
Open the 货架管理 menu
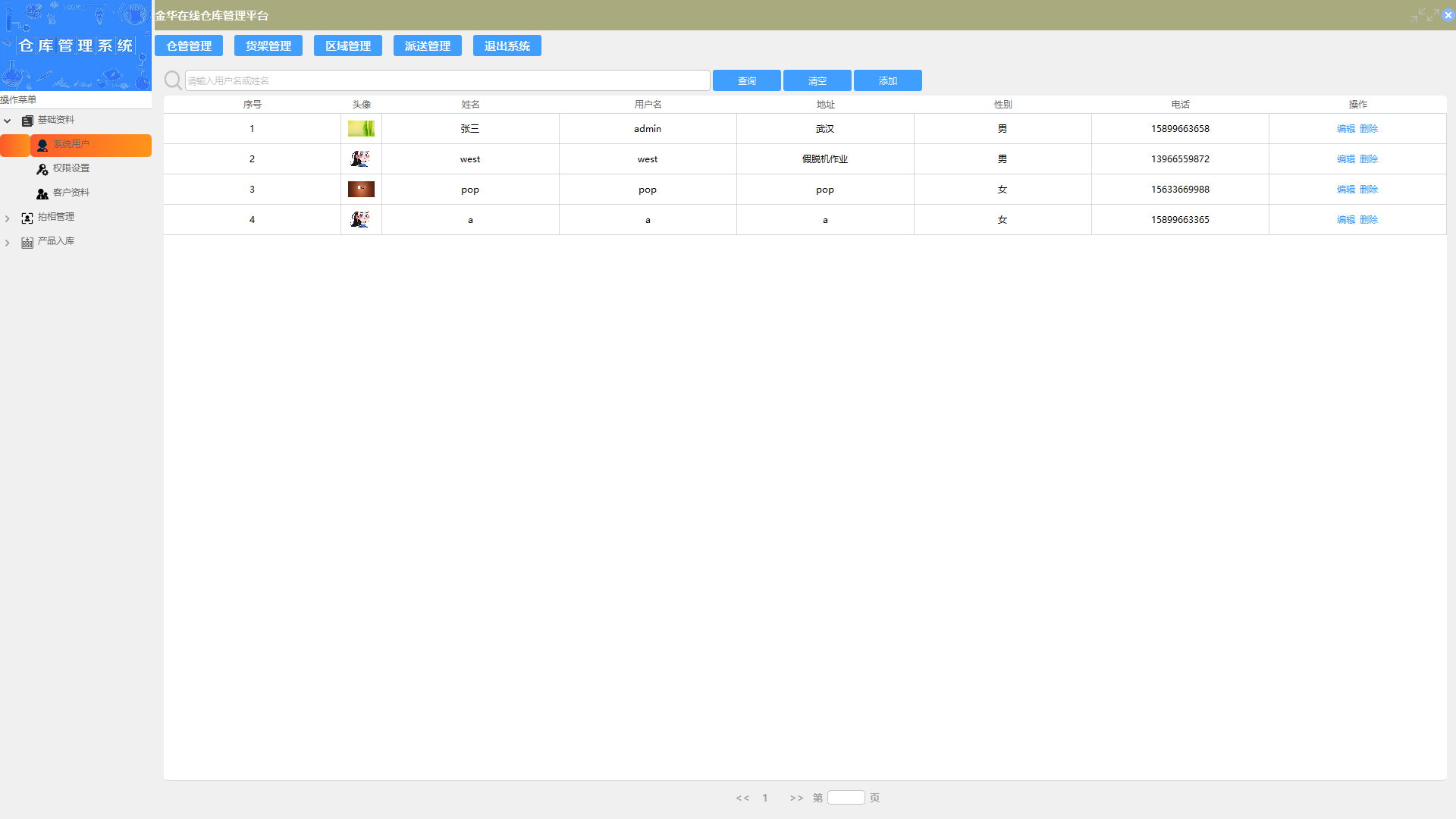point(268,46)
